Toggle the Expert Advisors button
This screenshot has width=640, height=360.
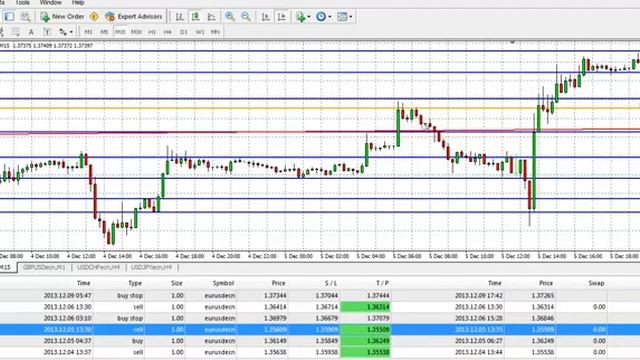(134, 17)
